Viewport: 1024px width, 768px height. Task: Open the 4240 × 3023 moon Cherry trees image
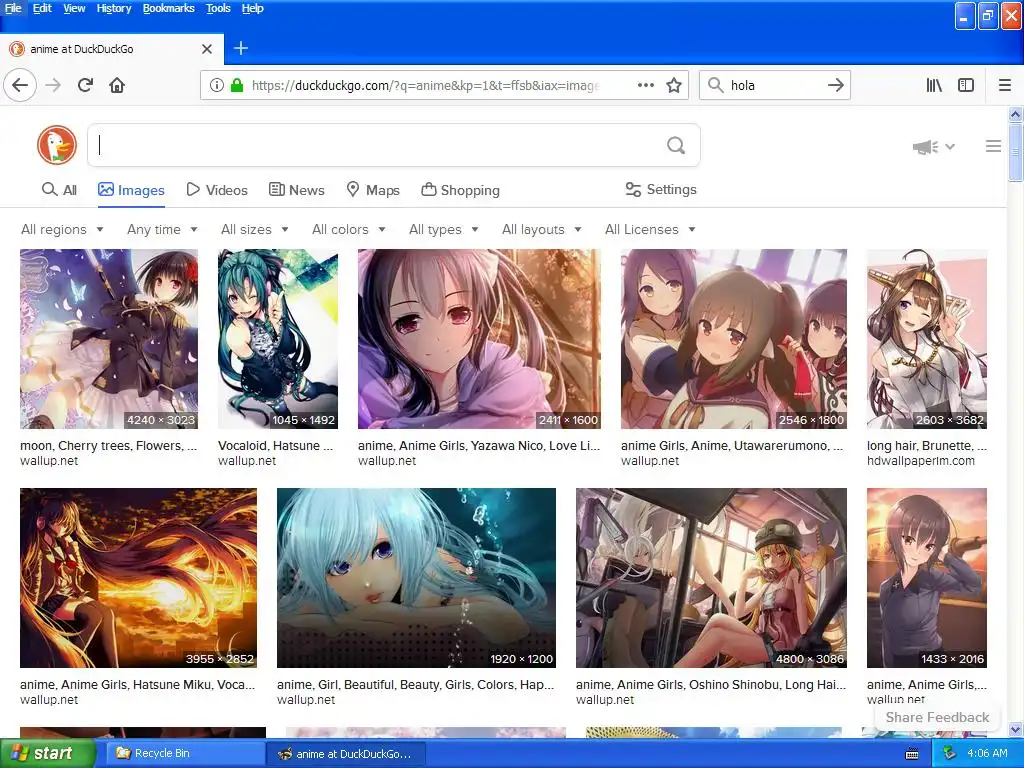click(x=109, y=338)
